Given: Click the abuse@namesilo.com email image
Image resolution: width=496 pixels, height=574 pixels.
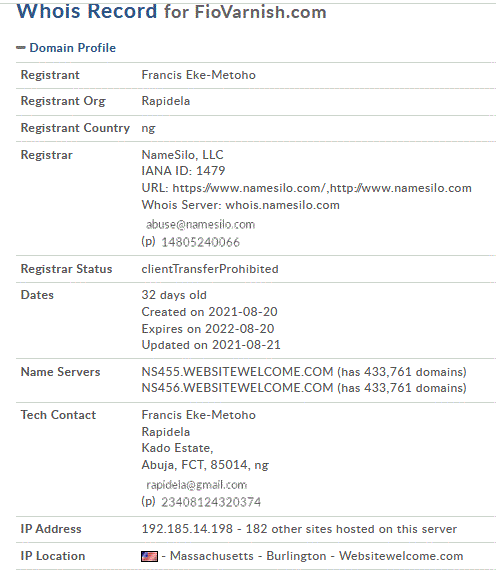Looking at the screenshot, I should point(200,224).
